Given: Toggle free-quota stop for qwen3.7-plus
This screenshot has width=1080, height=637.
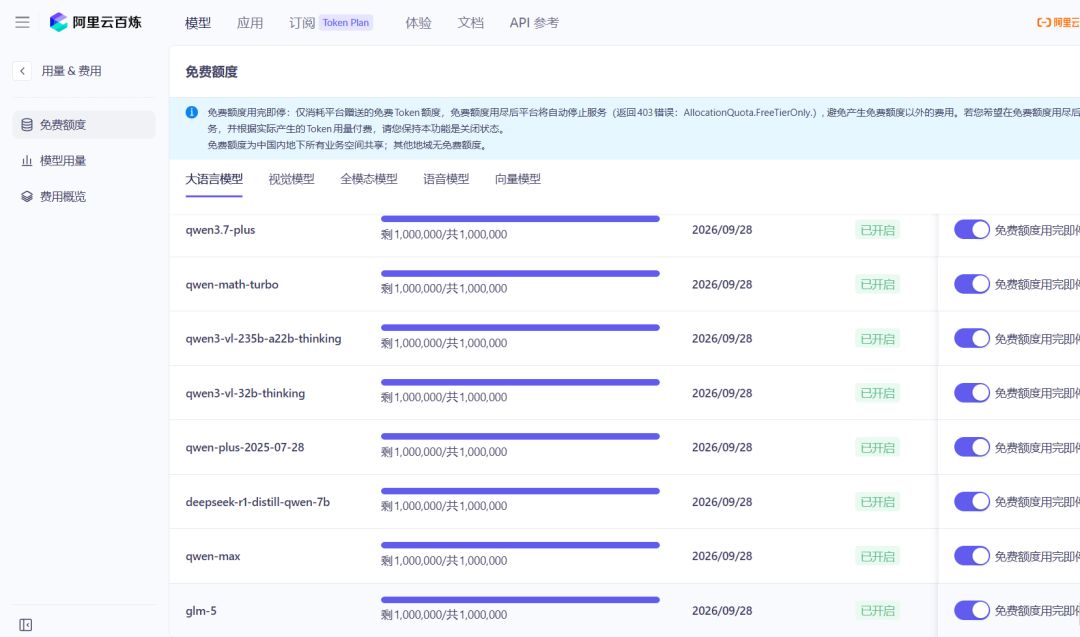Looking at the screenshot, I should 971,230.
